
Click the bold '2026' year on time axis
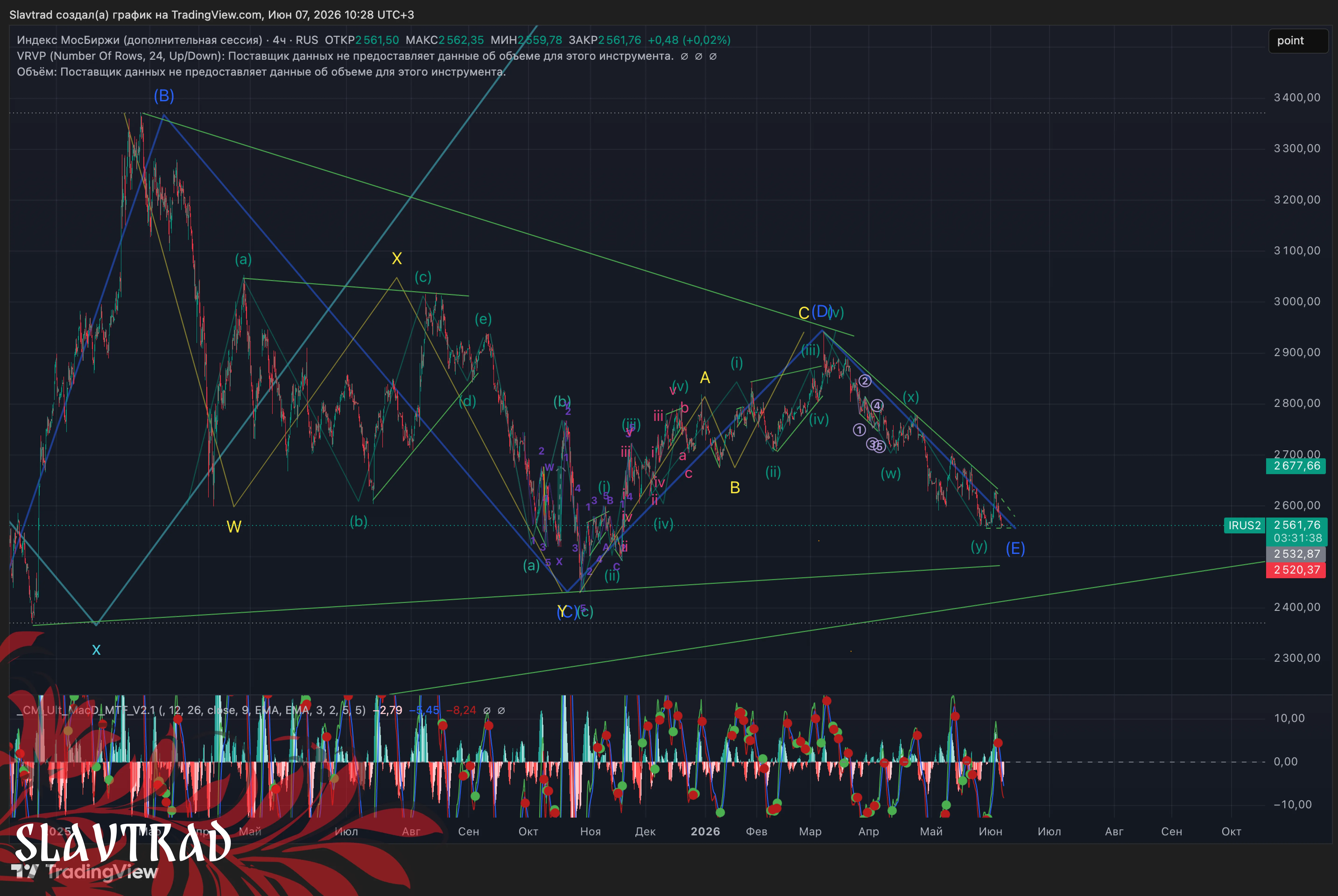tap(705, 831)
